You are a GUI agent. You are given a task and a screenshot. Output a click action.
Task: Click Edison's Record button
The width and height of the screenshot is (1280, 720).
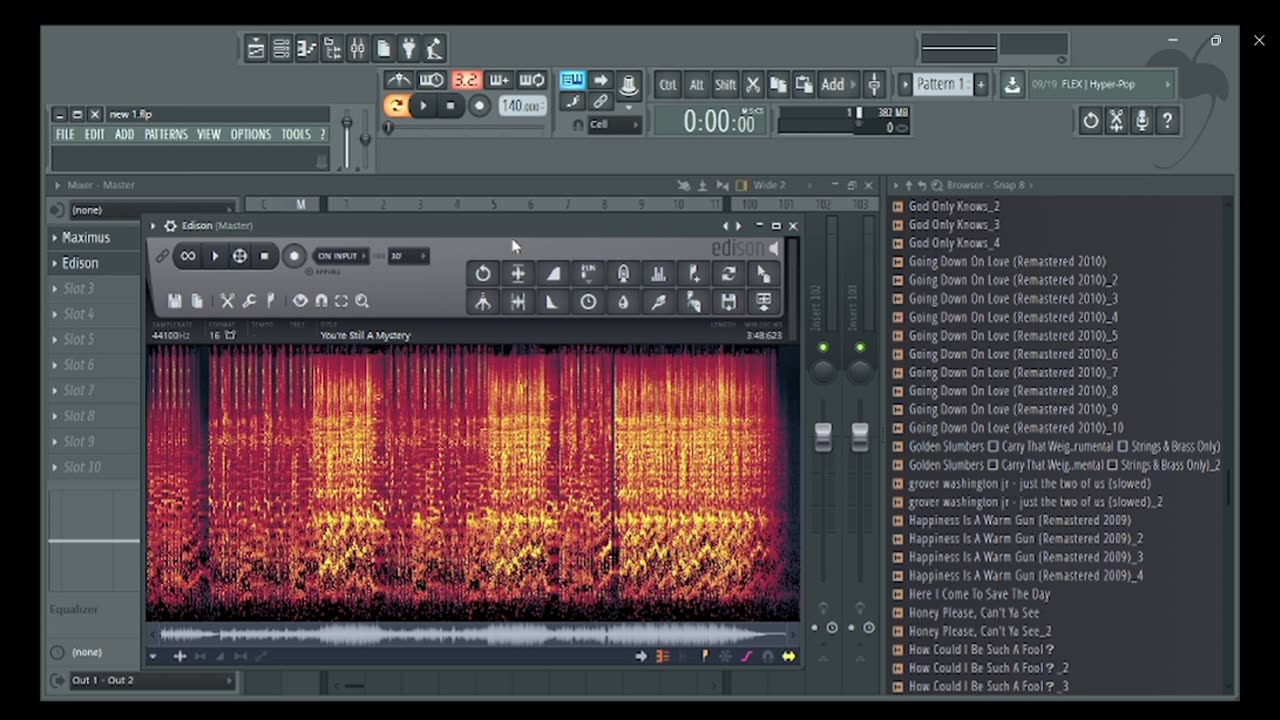[x=294, y=256]
